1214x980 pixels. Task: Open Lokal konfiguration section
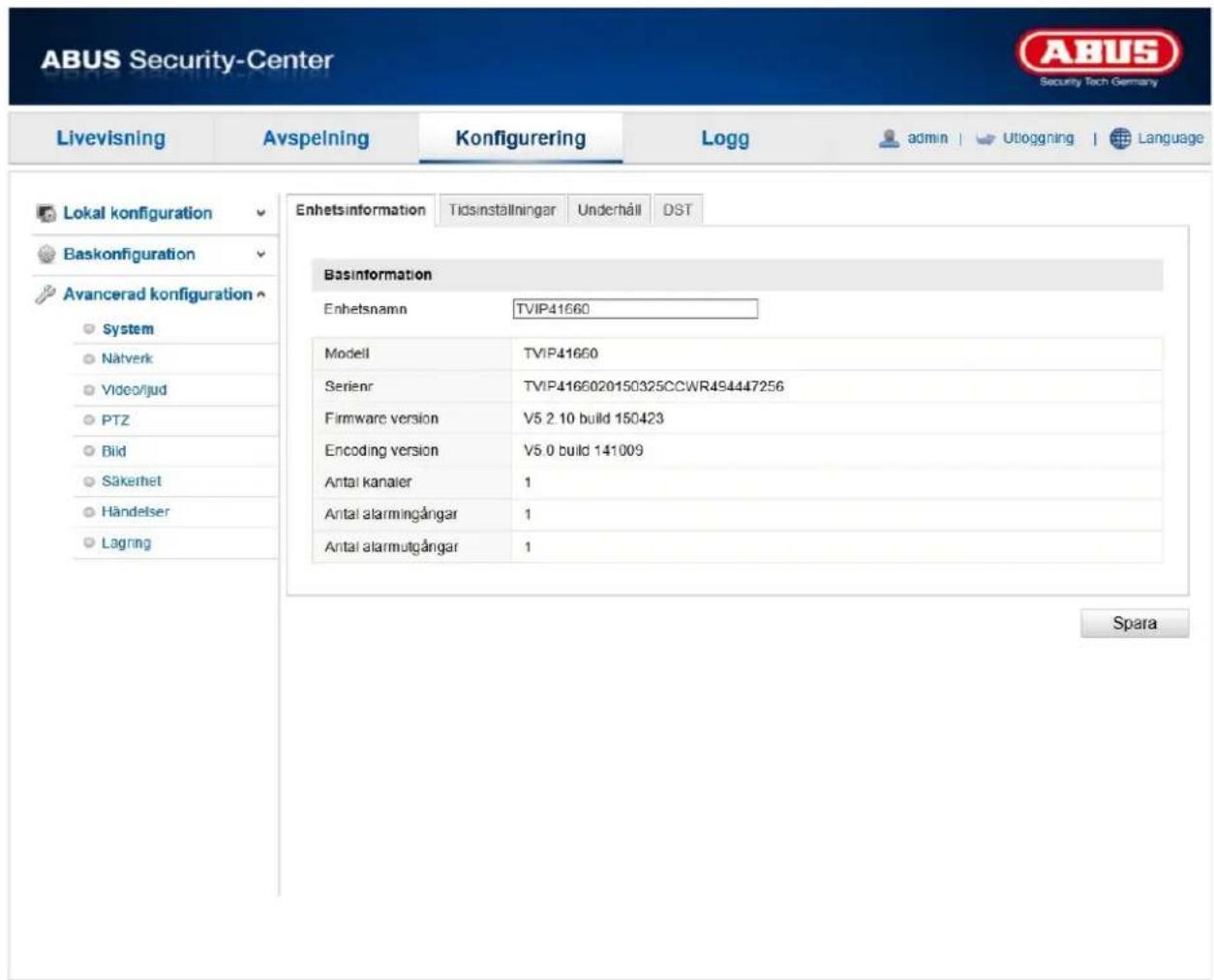(137, 213)
